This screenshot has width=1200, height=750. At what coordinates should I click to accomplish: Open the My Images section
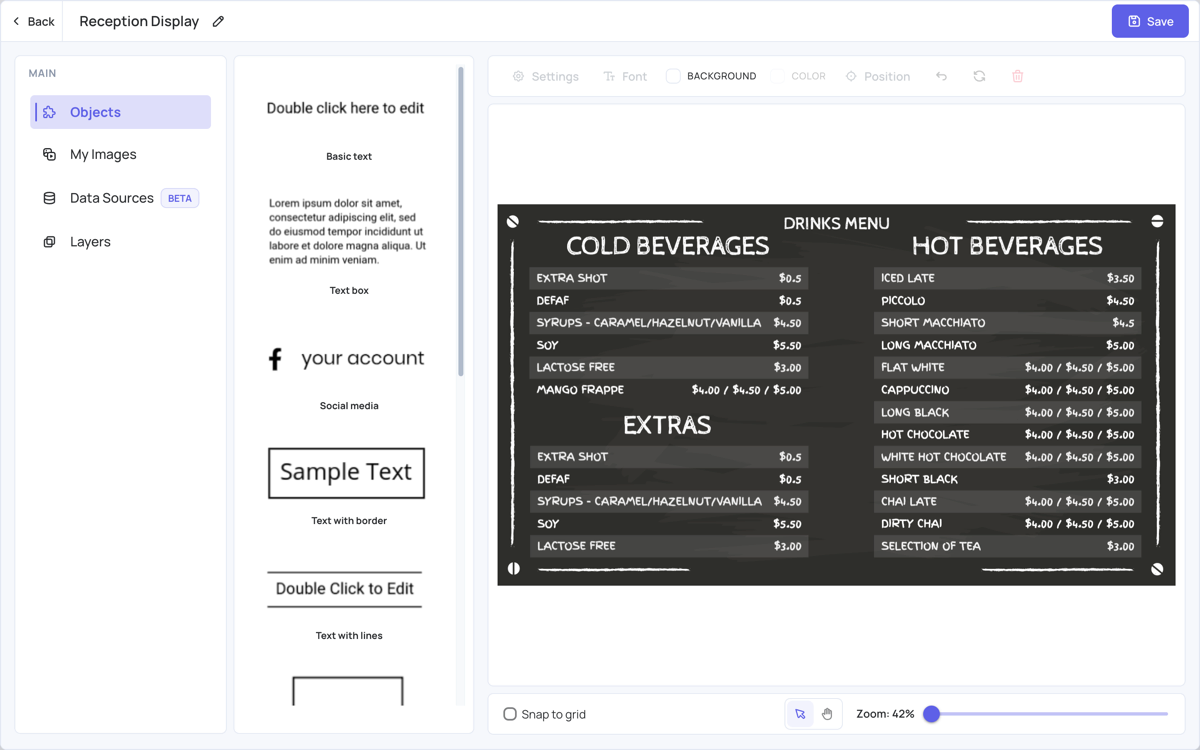(x=121, y=154)
